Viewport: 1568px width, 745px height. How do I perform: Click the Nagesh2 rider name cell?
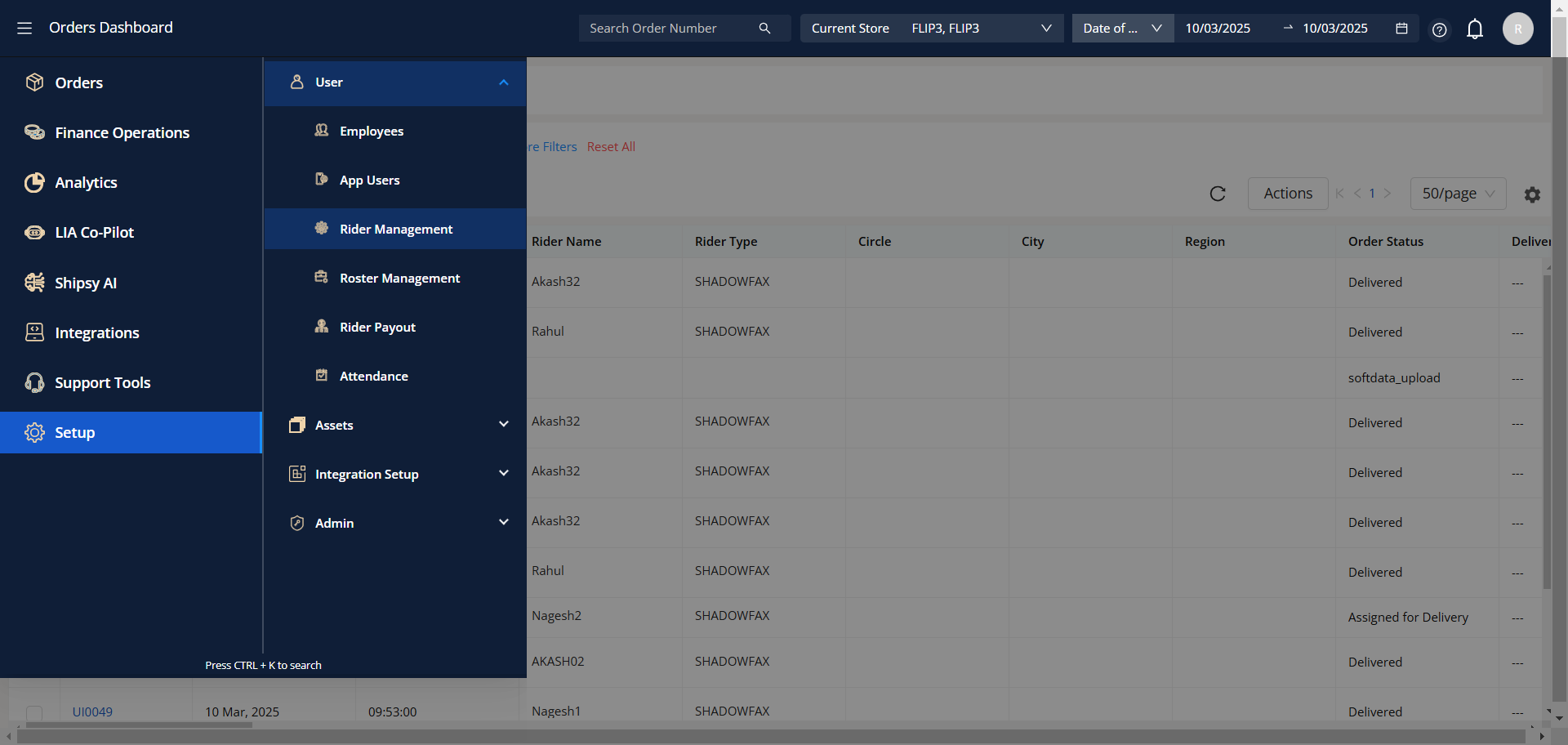(556, 616)
